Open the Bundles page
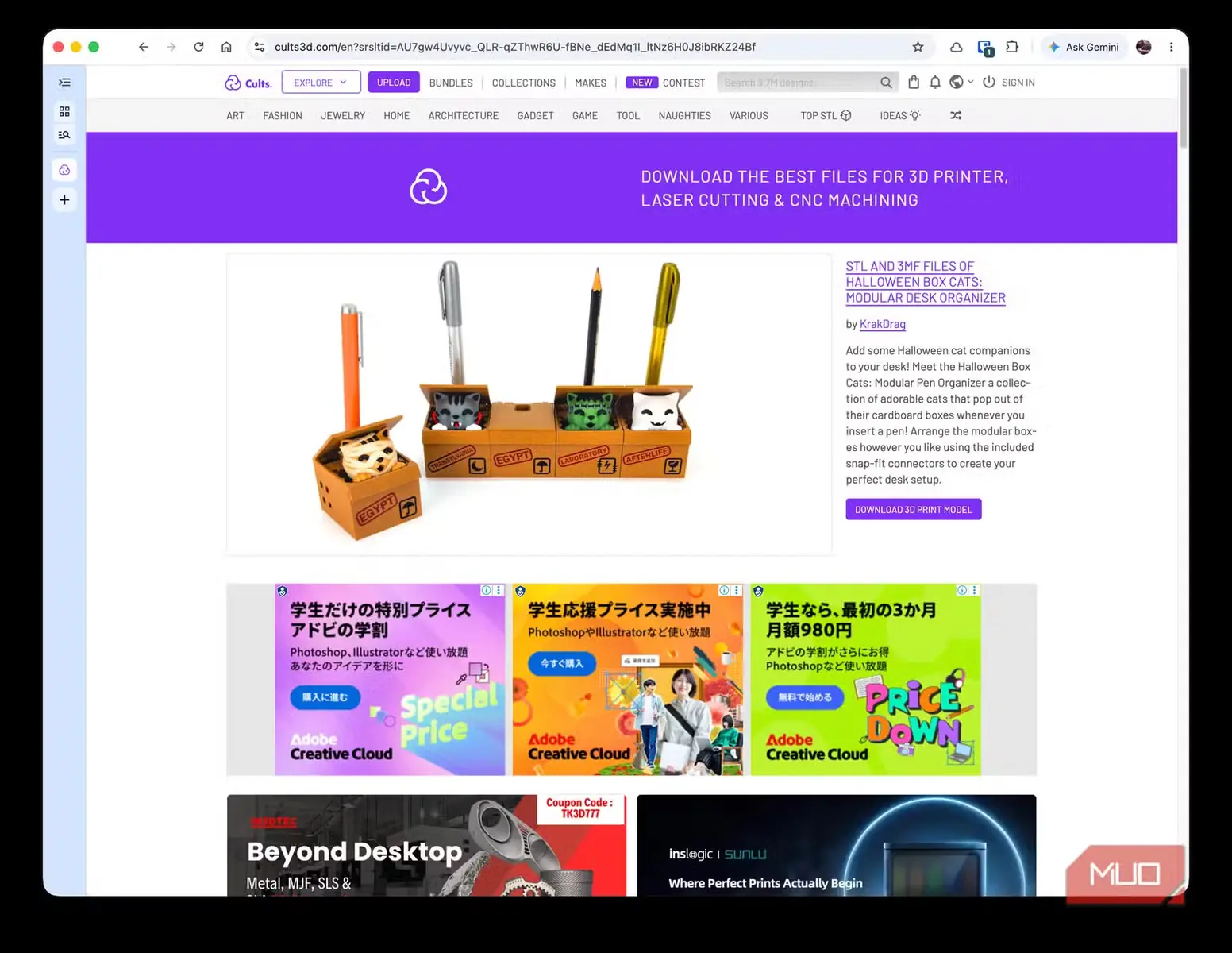1232x953 pixels. click(451, 83)
